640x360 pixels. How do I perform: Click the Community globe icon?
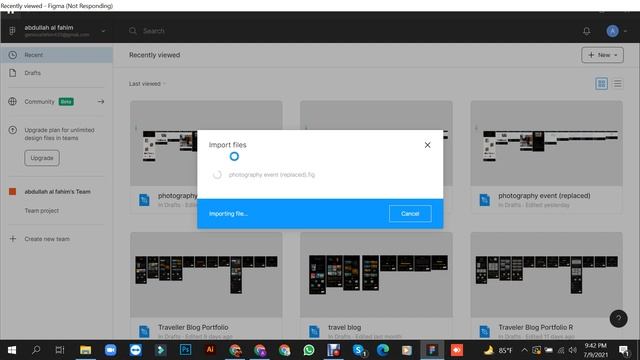tap(13, 101)
